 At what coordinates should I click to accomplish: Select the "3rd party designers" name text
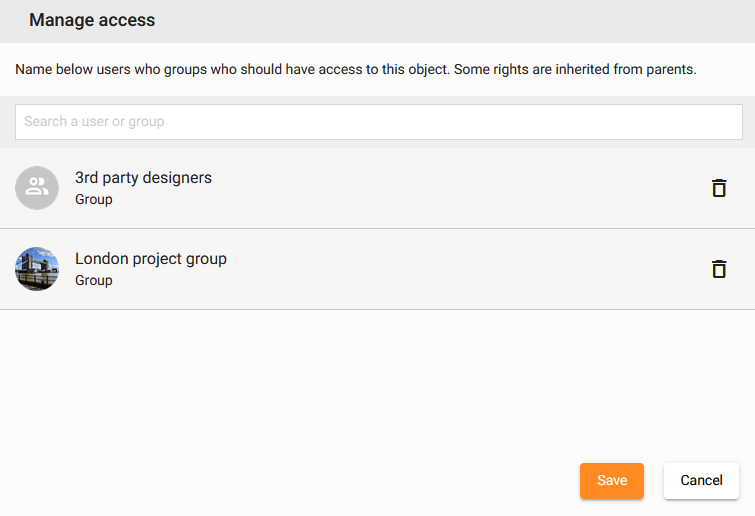coord(143,178)
